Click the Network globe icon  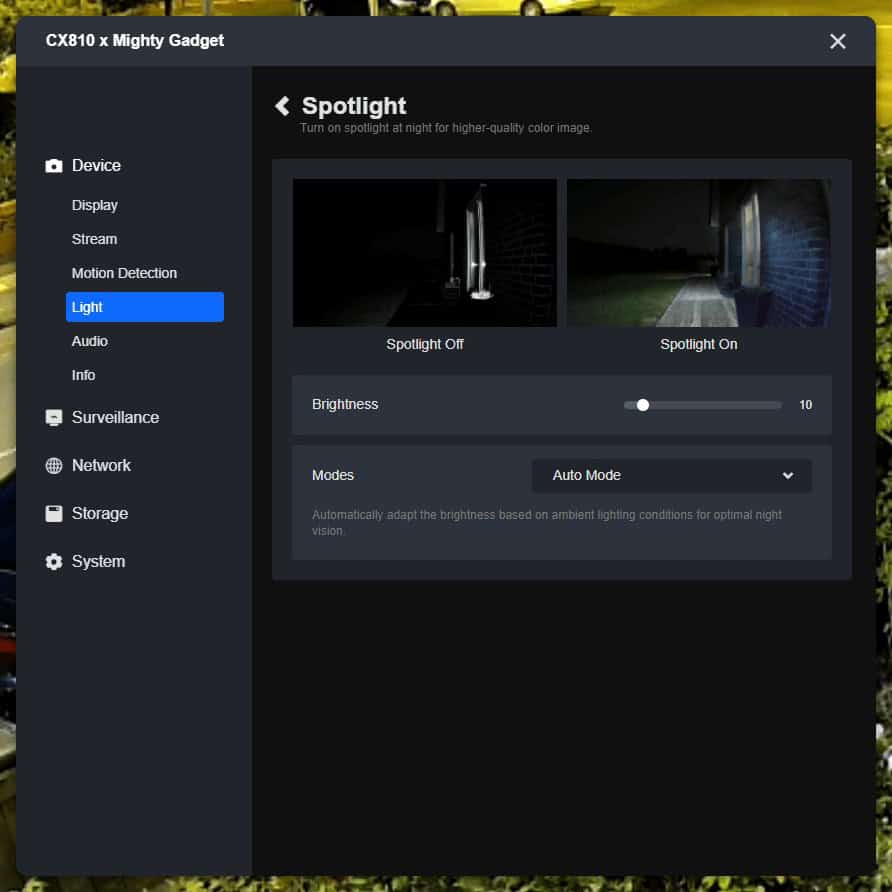[54, 466]
